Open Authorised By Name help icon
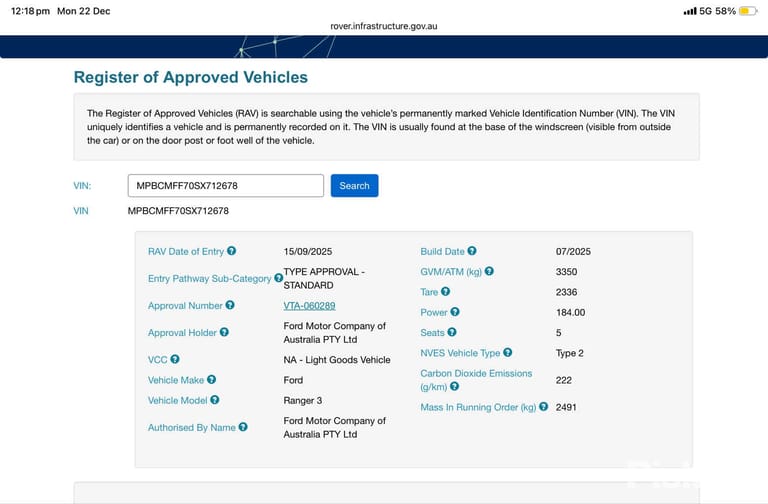 pos(243,427)
